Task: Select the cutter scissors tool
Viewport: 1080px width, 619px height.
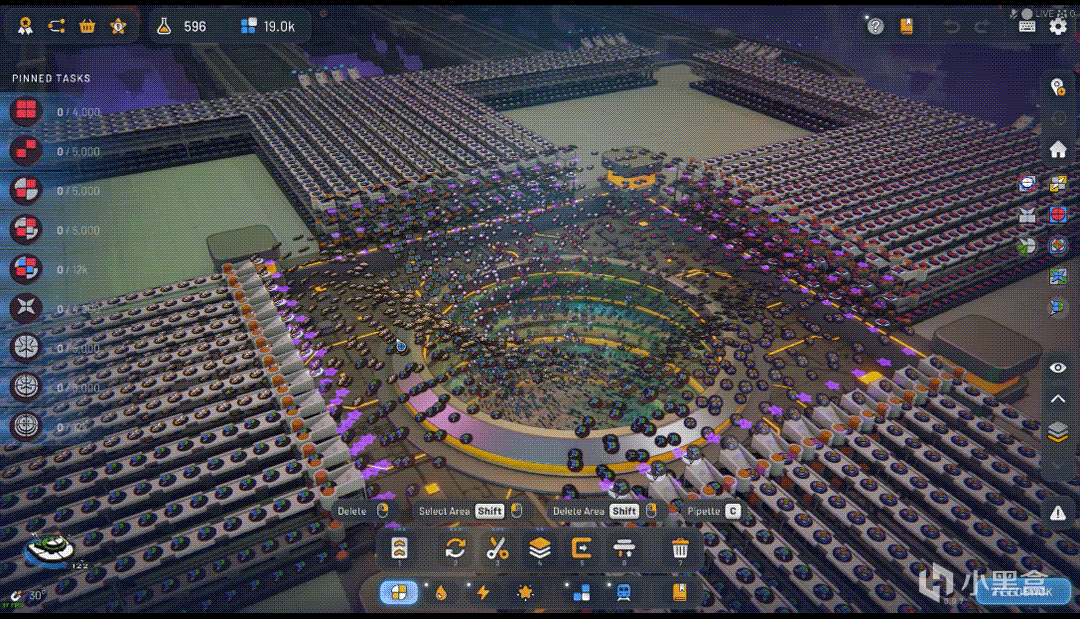Action: tap(497, 549)
